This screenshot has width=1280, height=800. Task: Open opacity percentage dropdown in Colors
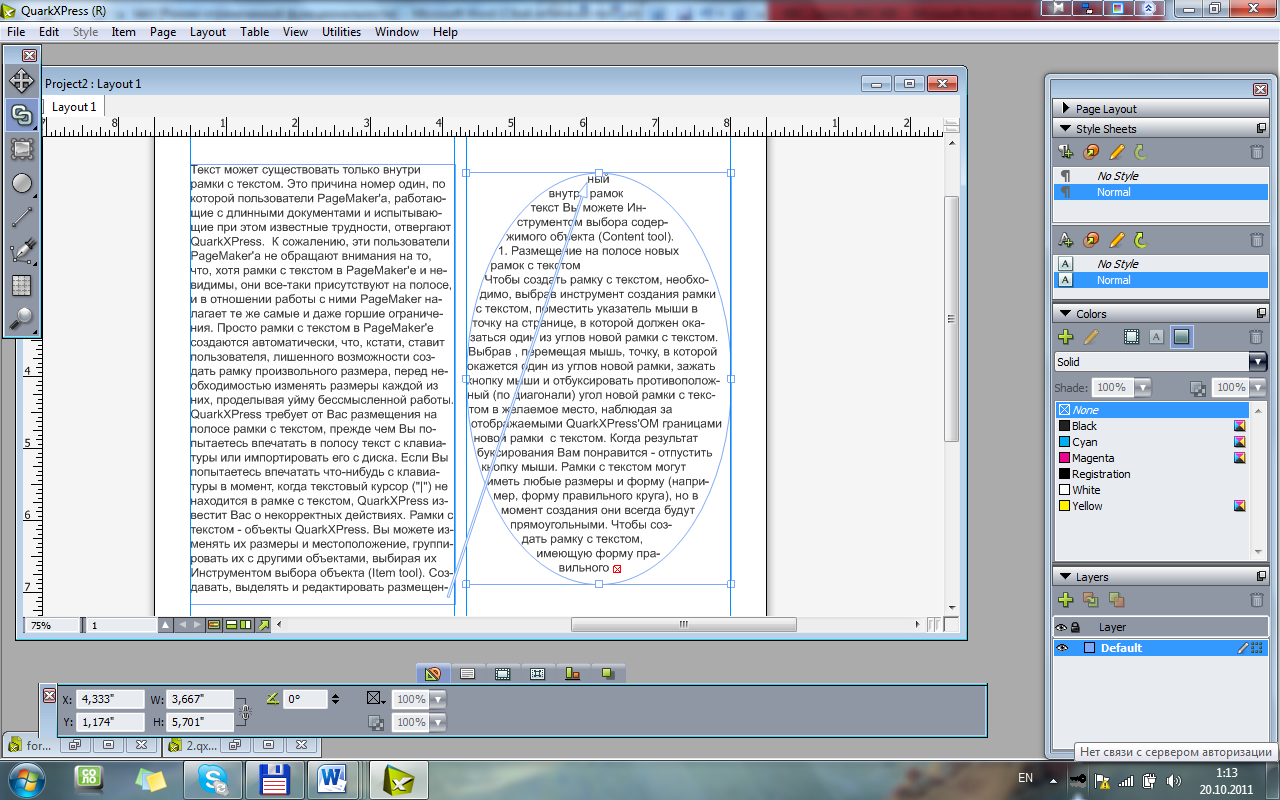pyautogui.click(x=1259, y=387)
